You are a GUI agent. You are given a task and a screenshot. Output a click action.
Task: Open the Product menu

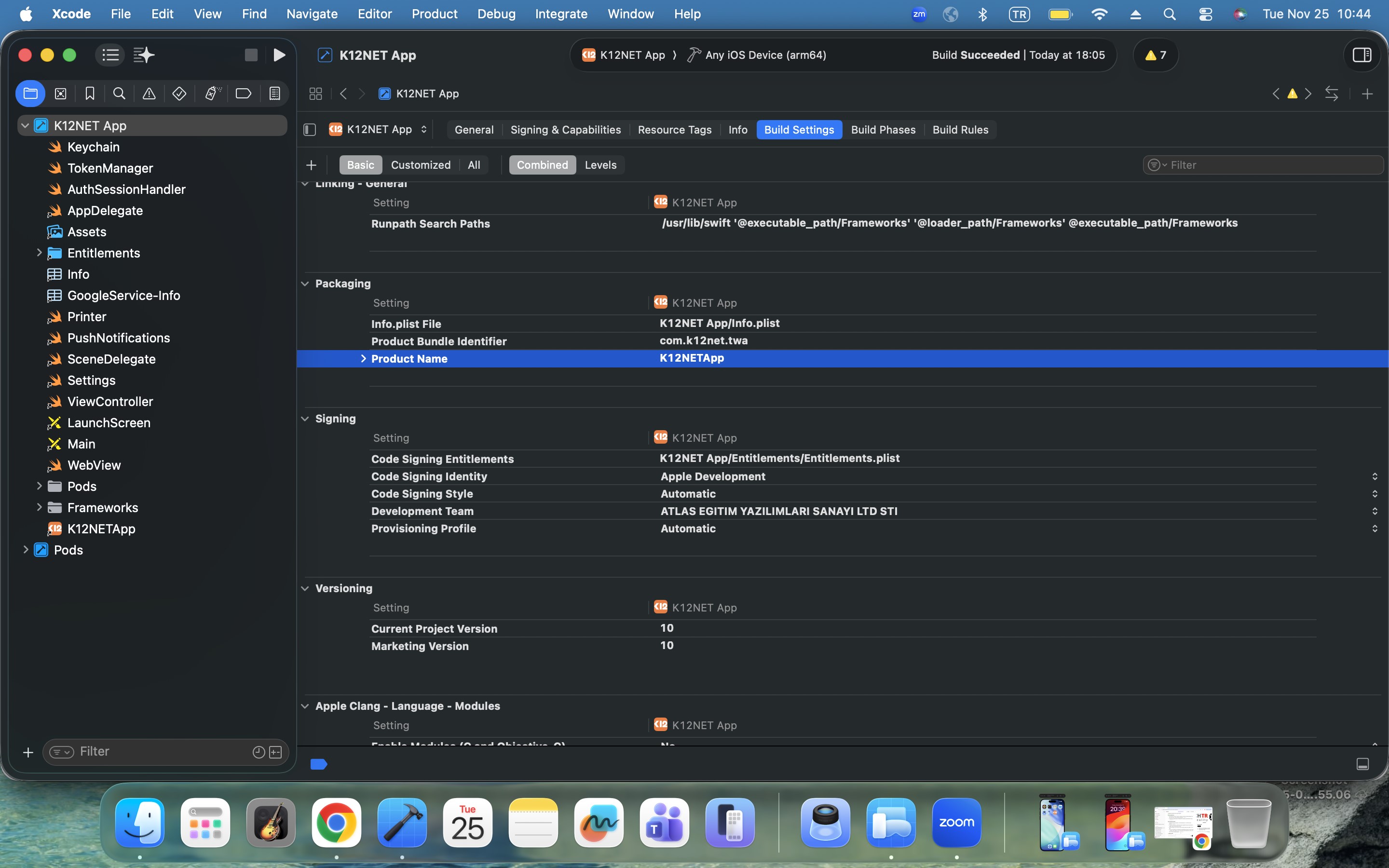[434, 14]
